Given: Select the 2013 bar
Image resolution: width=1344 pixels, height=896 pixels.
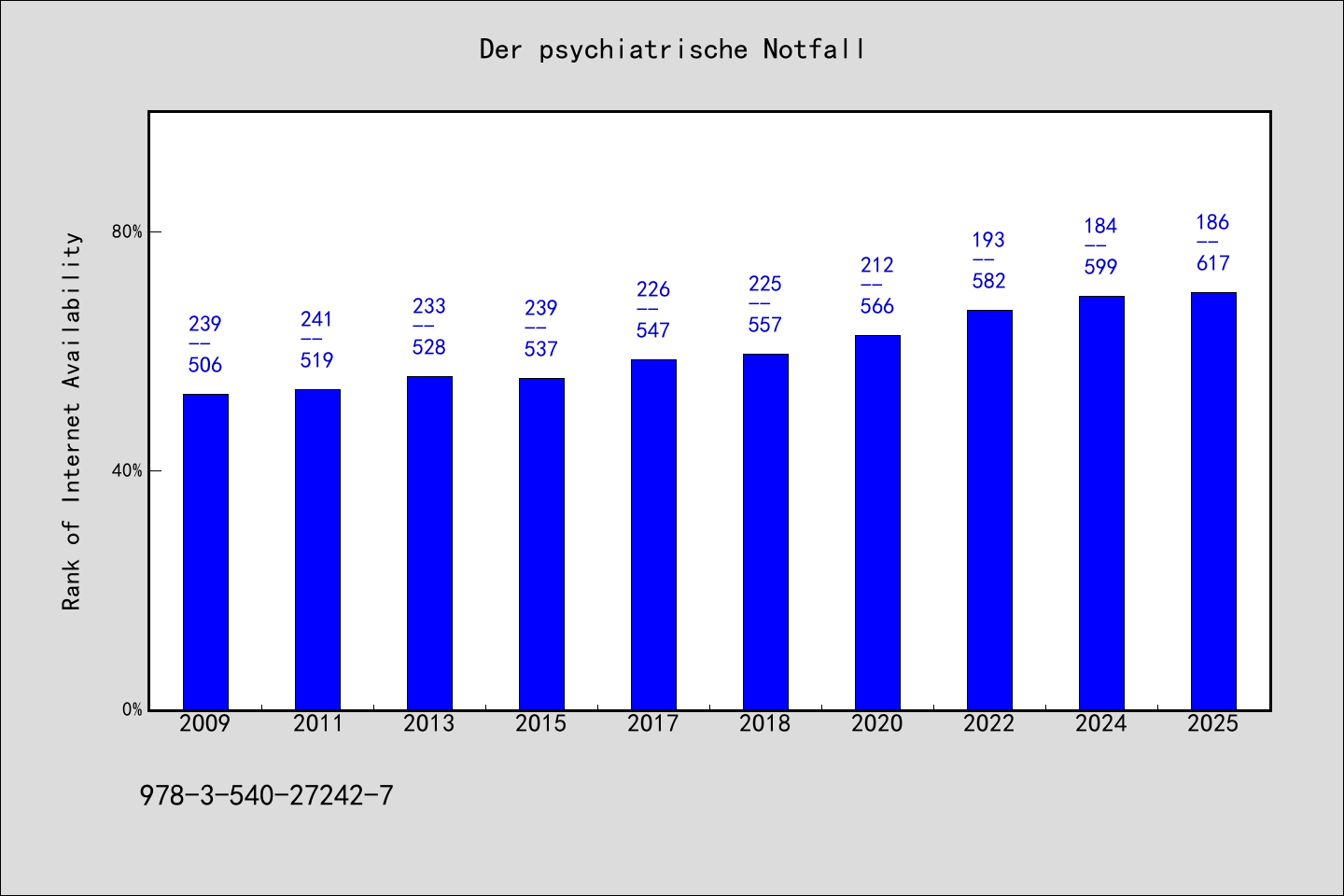Looking at the screenshot, I should (x=429, y=543).
